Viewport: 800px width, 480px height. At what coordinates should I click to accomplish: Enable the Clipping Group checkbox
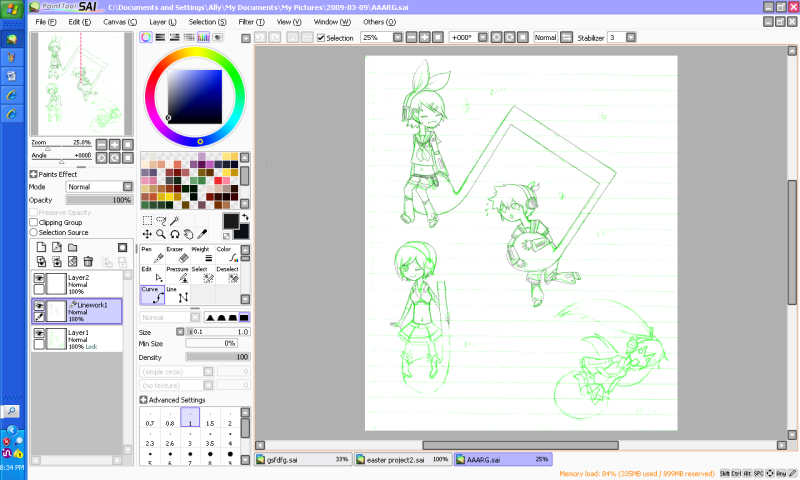tap(34, 222)
